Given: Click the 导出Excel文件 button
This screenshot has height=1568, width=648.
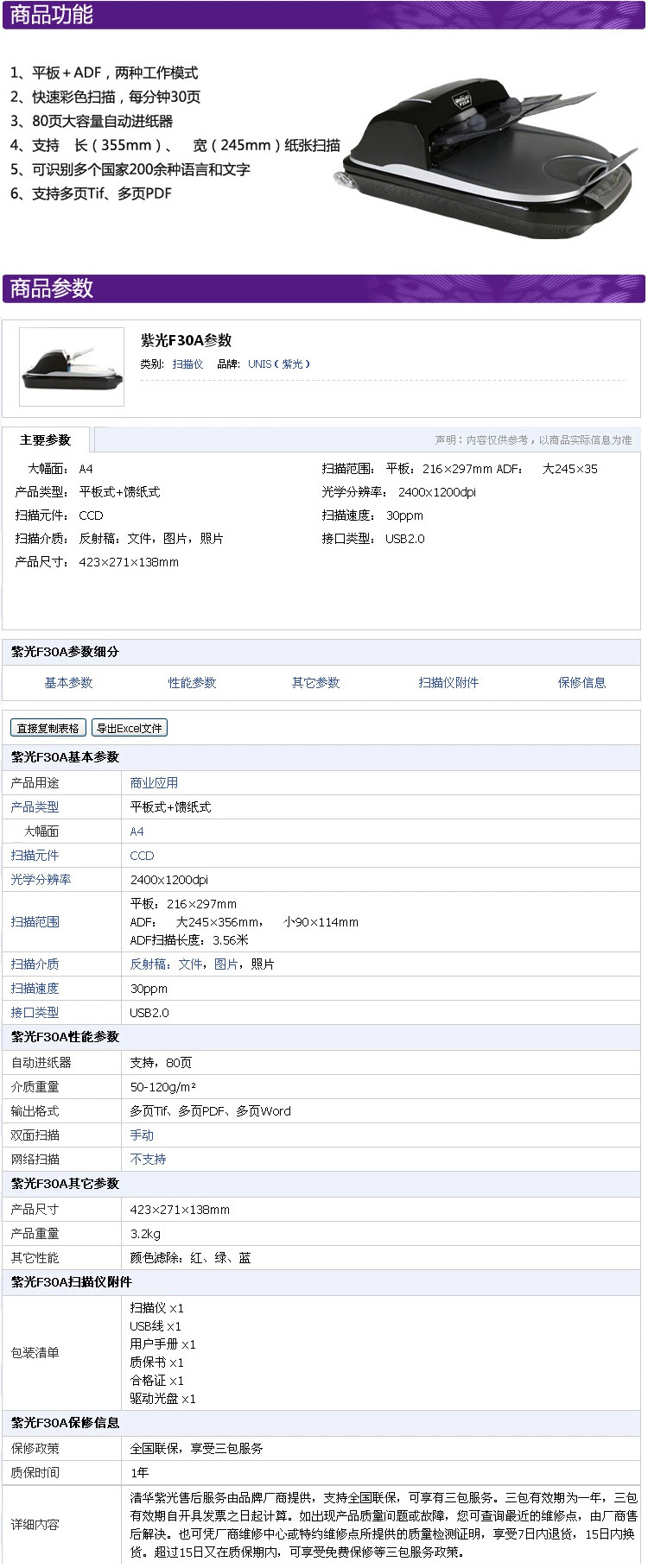Looking at the screenshot, I should [129, 728].
